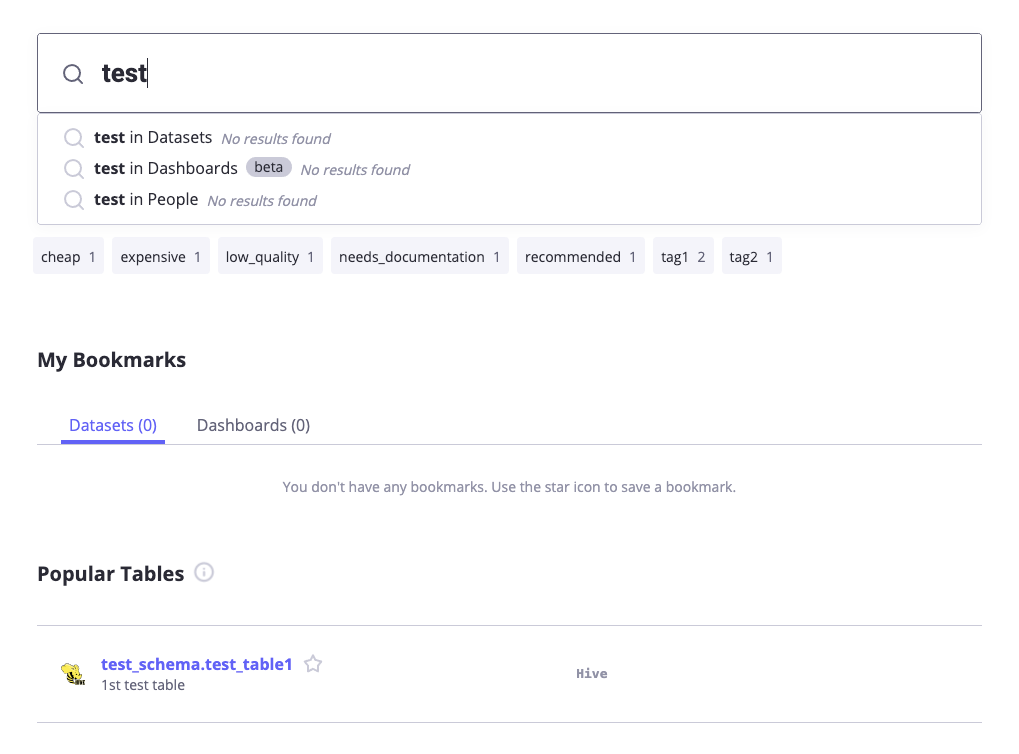Click 'No results found' beside People

[262, 201]
